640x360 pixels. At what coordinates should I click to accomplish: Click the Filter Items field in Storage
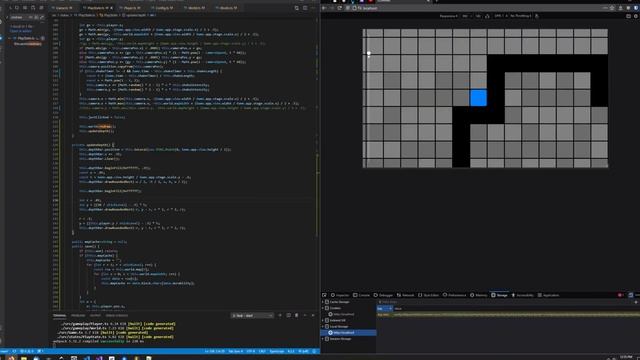pyautogui.click(x=504, y=302)
